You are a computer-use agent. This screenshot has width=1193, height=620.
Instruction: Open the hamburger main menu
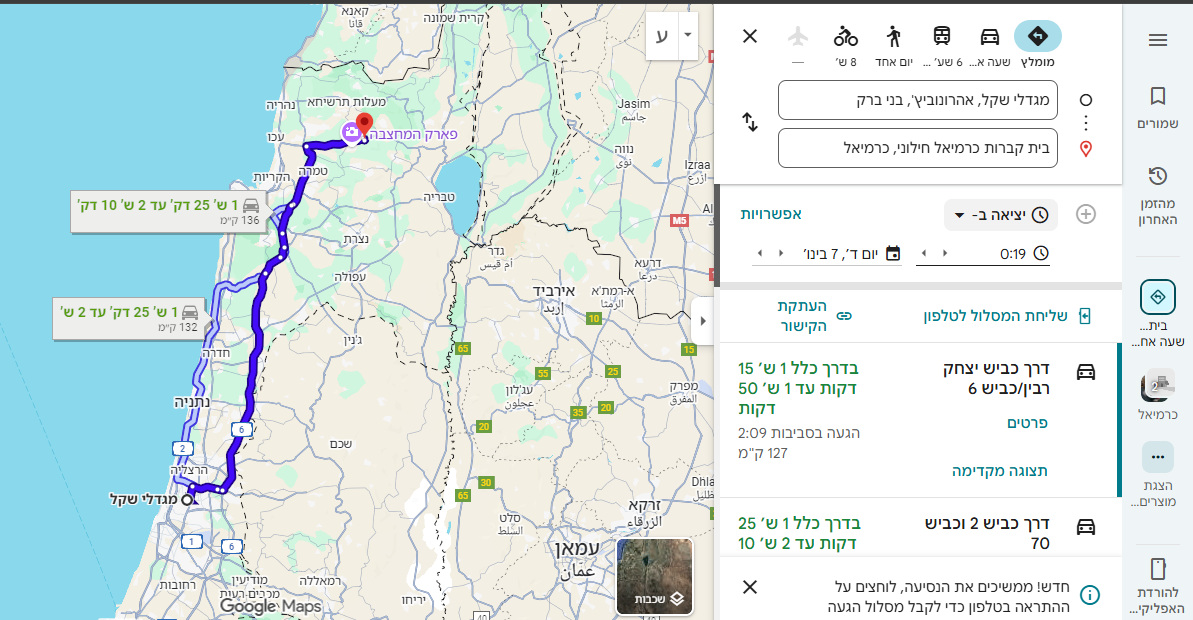pyautogui.click(x=1157, y=40)
